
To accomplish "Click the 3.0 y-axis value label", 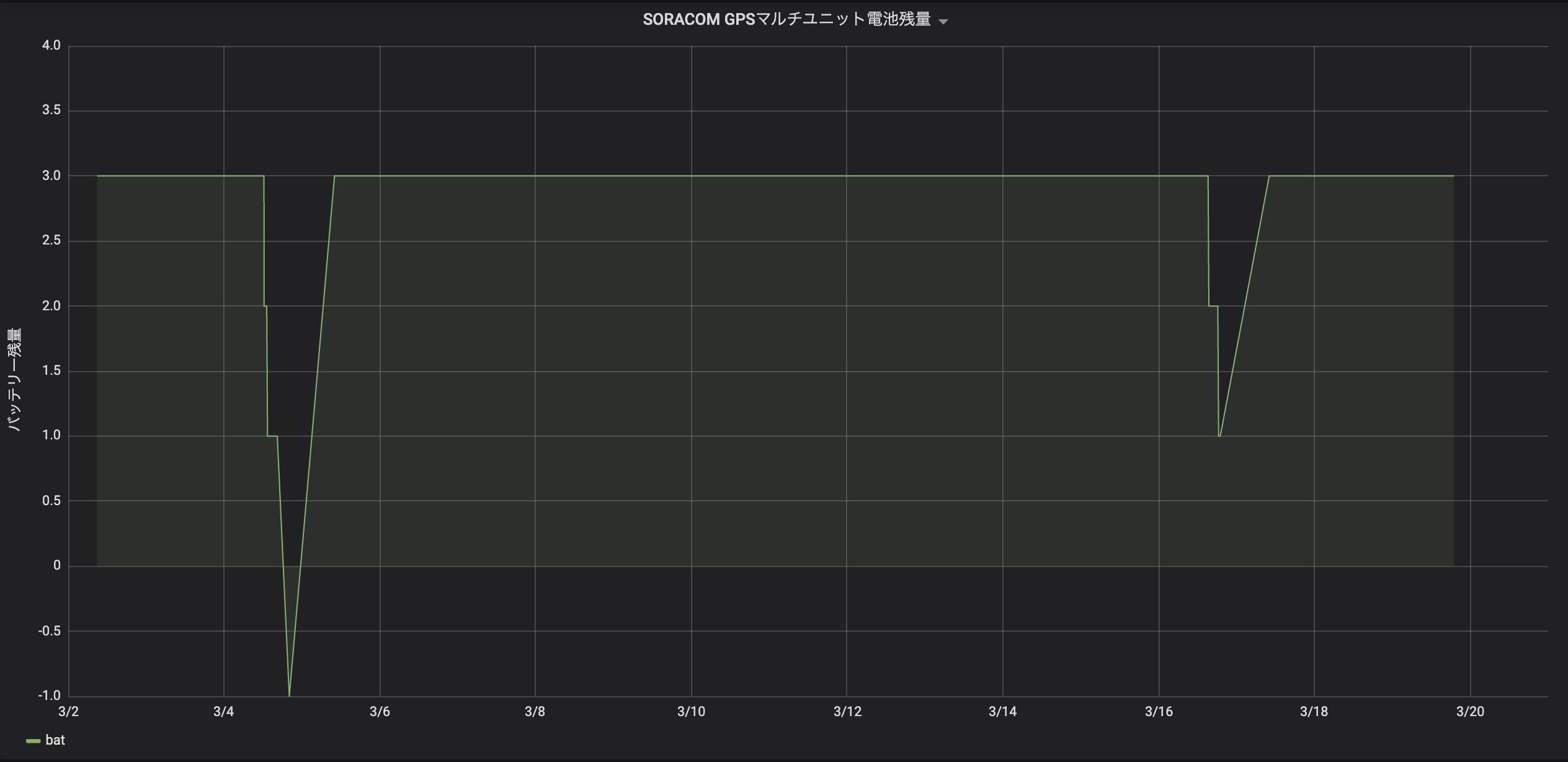I will point(51,176).
